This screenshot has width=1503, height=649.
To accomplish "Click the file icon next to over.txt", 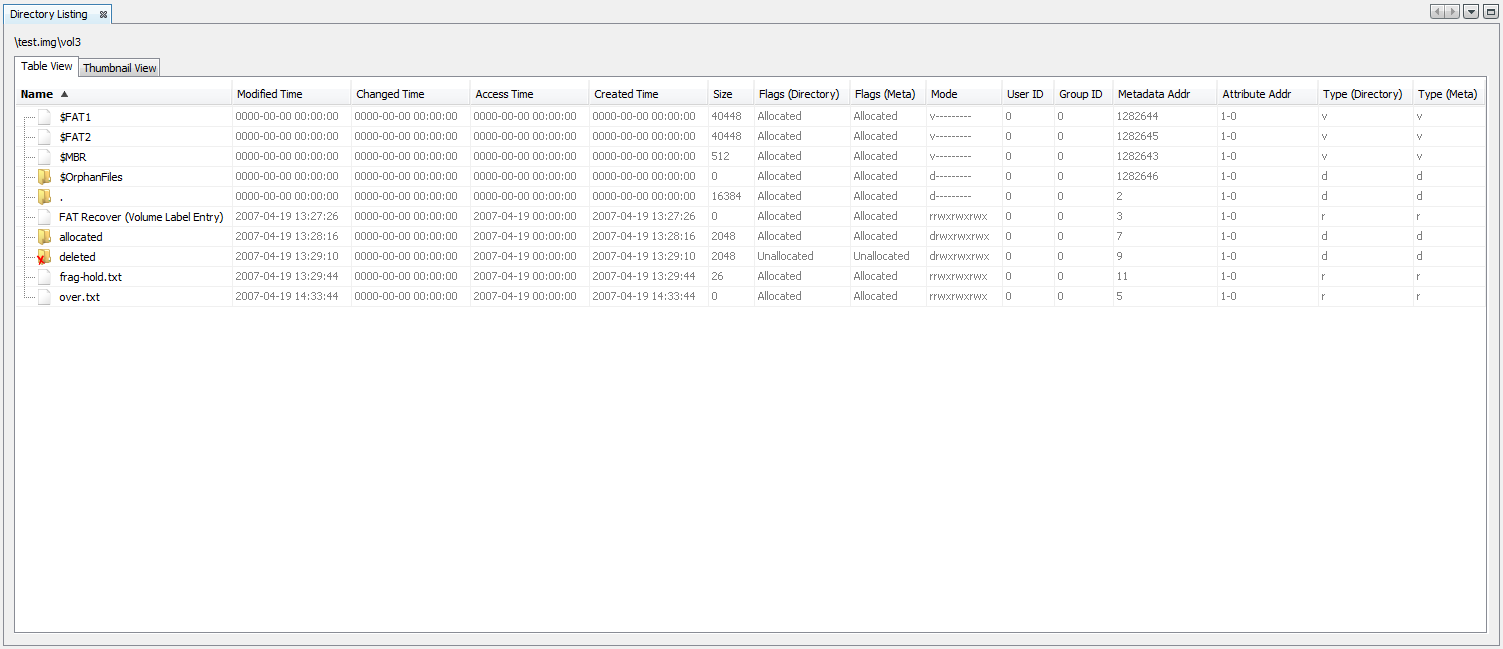I will tap(44, 296).
